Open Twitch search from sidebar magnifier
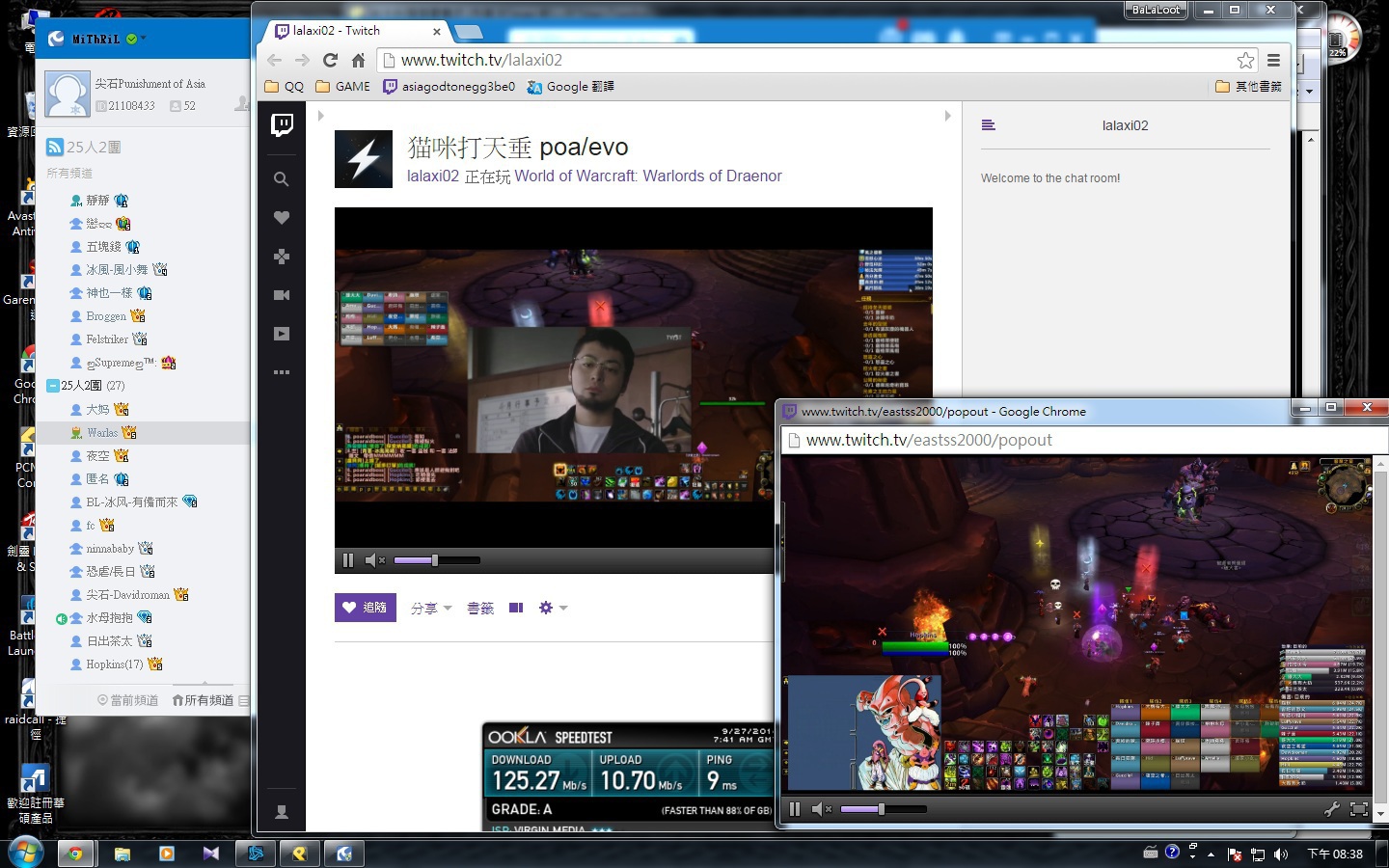1389x868 pixels. coord(281,179)
